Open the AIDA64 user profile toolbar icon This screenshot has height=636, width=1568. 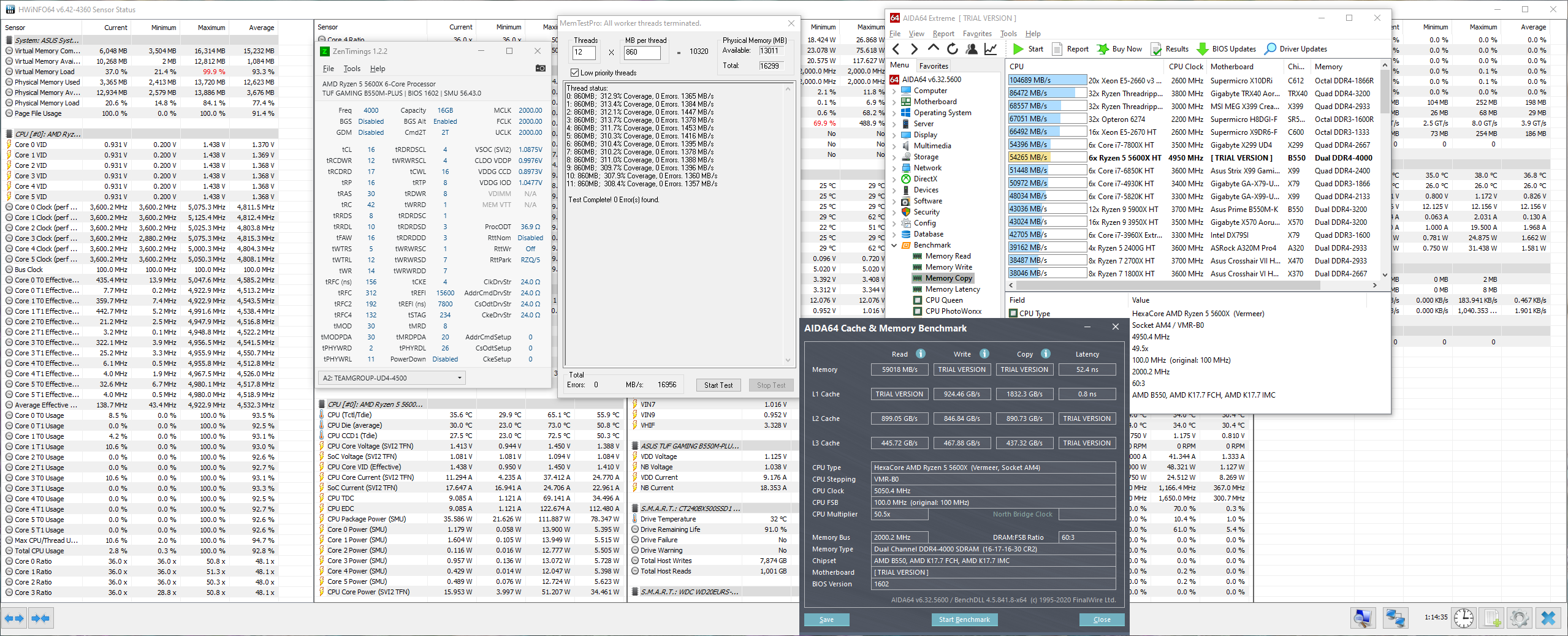tap(971, 49)
